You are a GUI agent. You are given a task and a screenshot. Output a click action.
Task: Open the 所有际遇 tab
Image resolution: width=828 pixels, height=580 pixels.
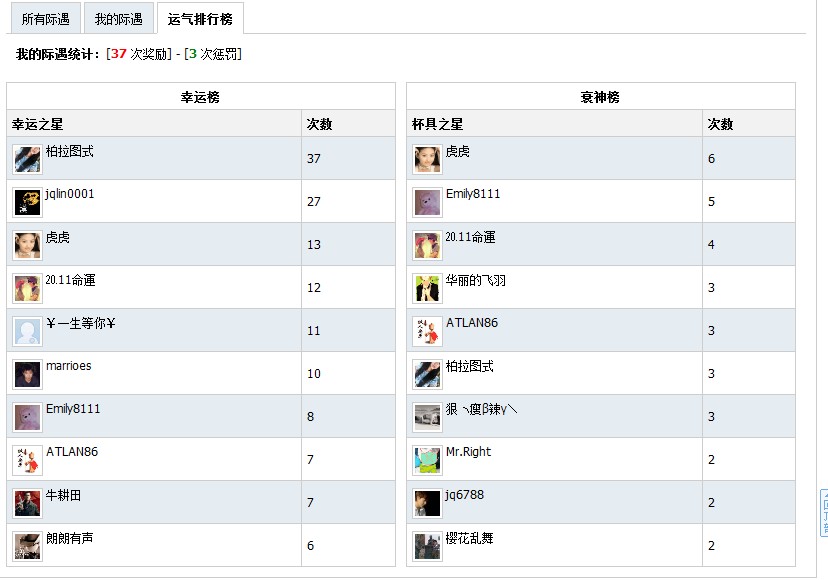click(x=45, y=19)
